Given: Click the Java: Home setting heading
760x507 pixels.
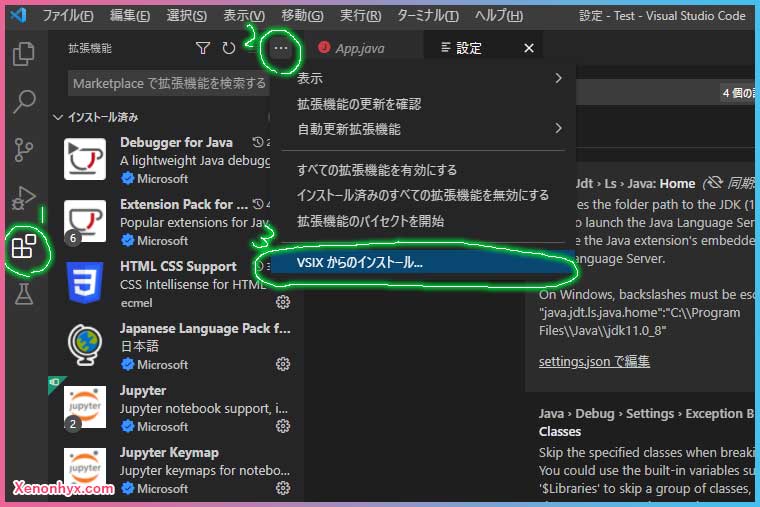Looking at the screenshot, I should coord(635,183).
